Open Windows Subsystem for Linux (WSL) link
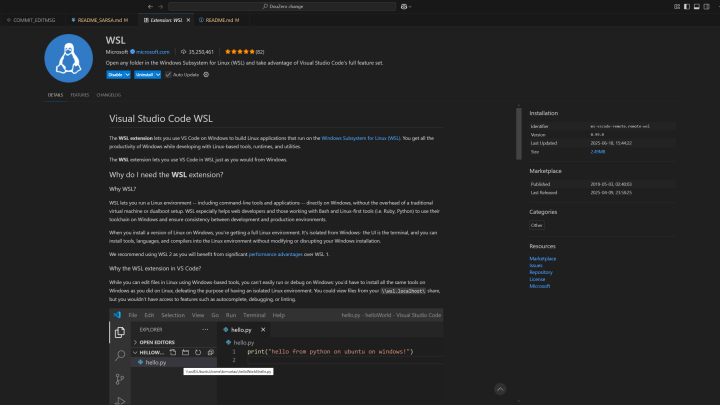 click(x=360, y=138)
